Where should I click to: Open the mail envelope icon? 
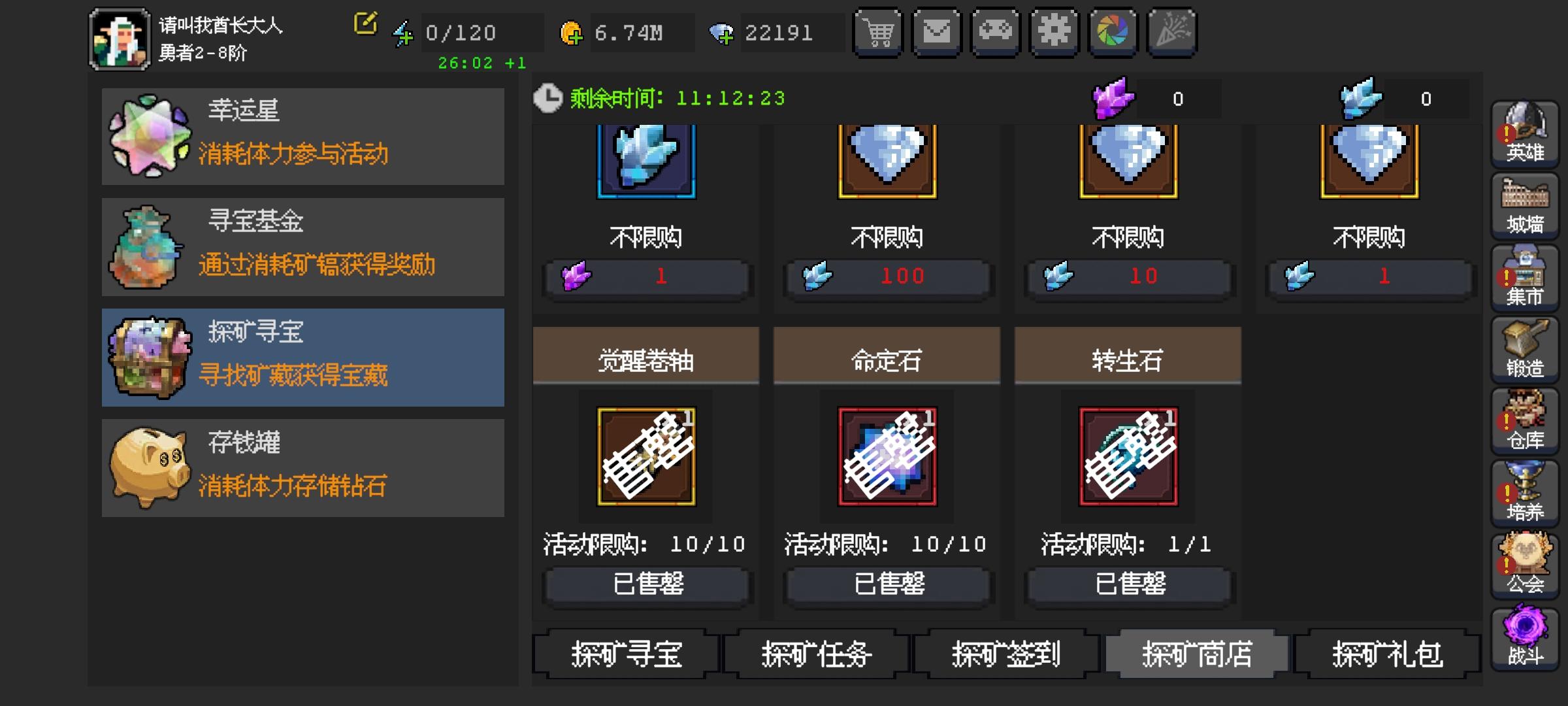937,32
